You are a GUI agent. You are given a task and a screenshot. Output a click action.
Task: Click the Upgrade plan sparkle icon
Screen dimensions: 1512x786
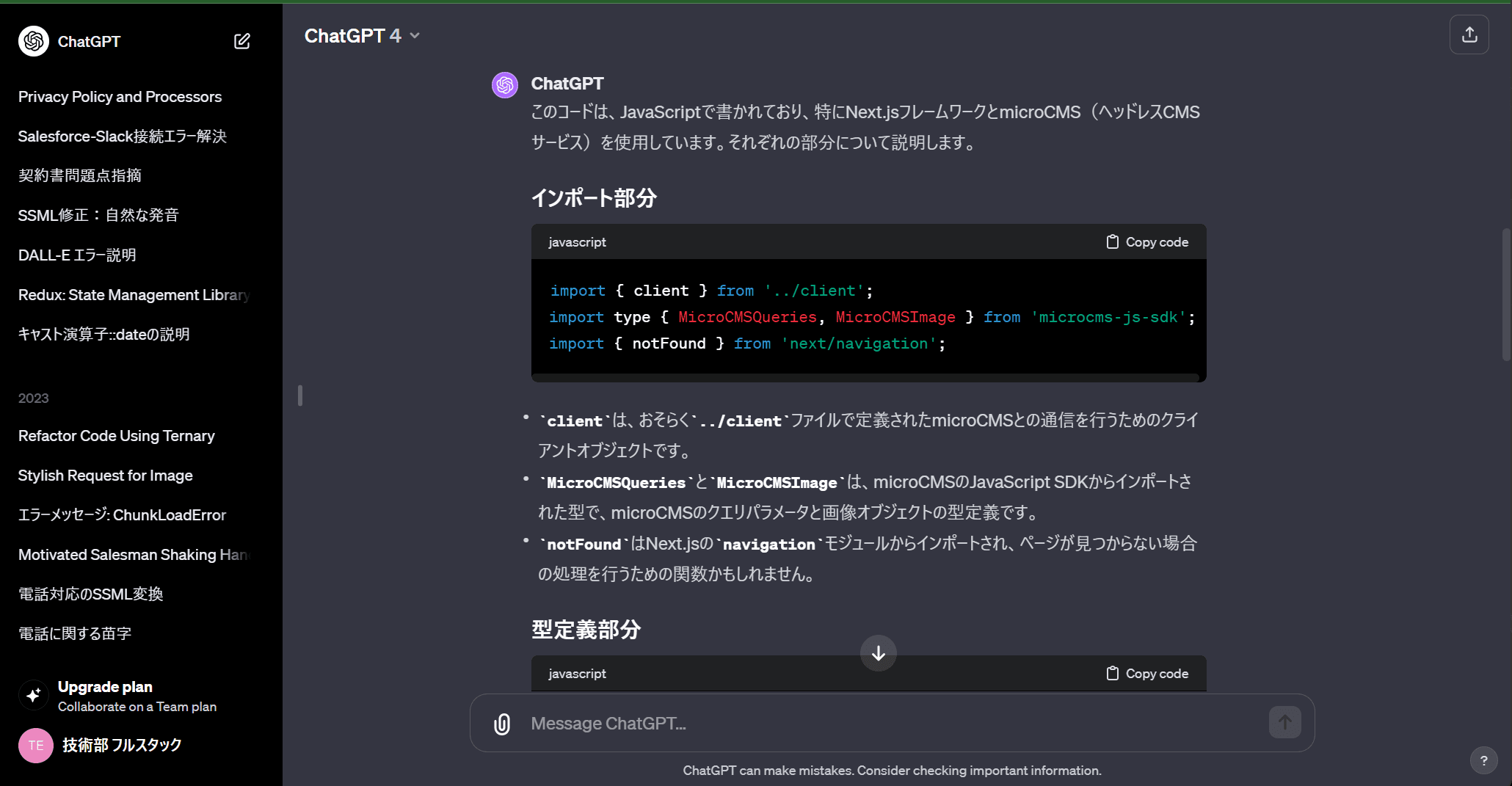coord(34,695)
